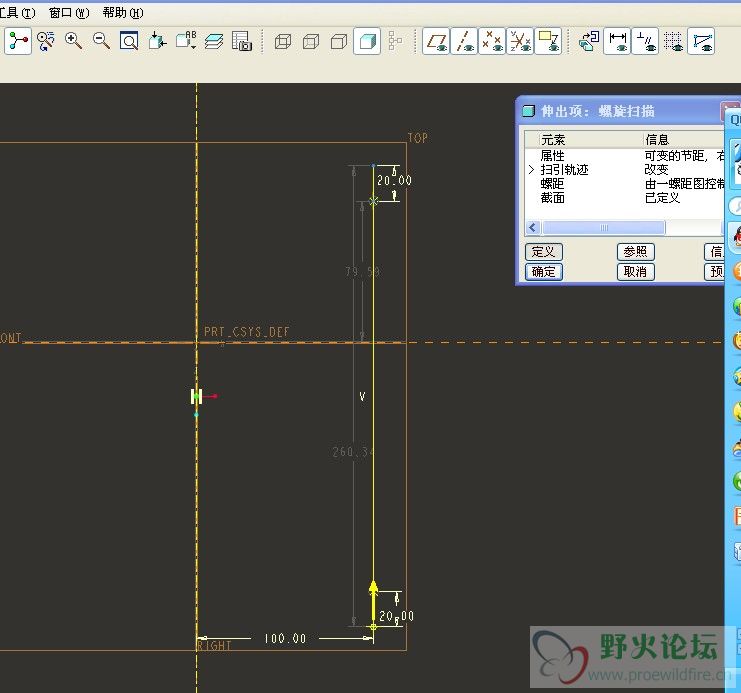
Task: Select the zoom out magnifier tool
Action: pos(101,41)
